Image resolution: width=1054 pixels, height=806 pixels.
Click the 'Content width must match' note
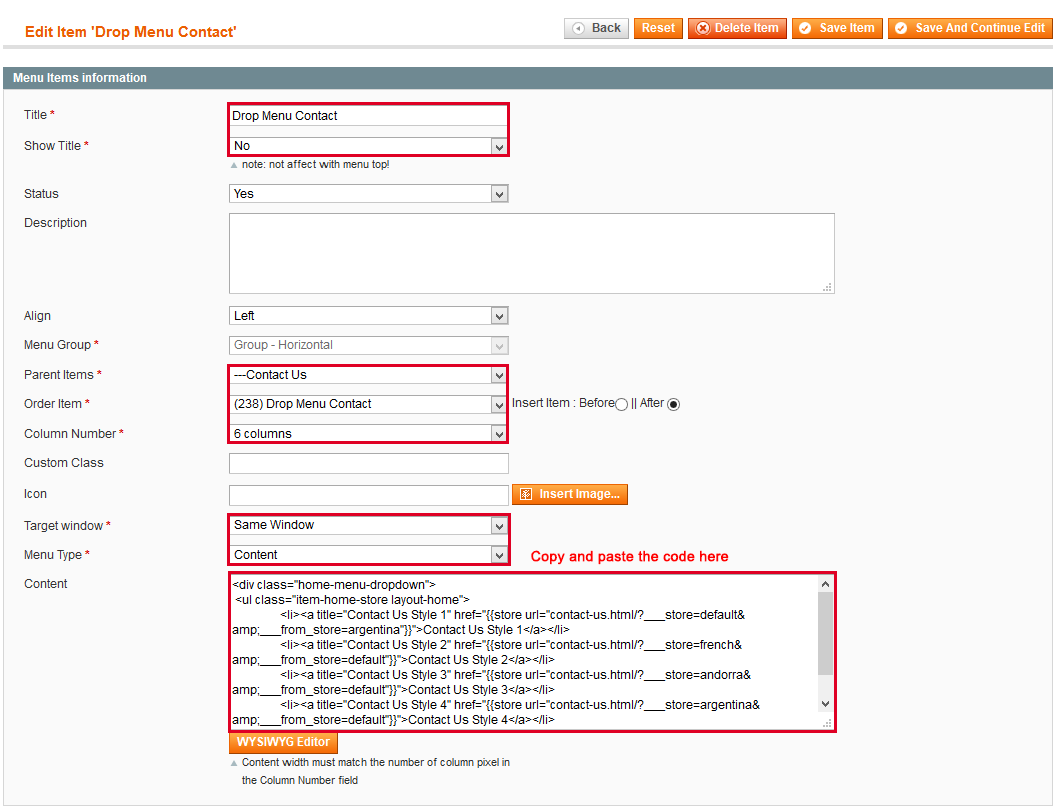tap(375, 771)
